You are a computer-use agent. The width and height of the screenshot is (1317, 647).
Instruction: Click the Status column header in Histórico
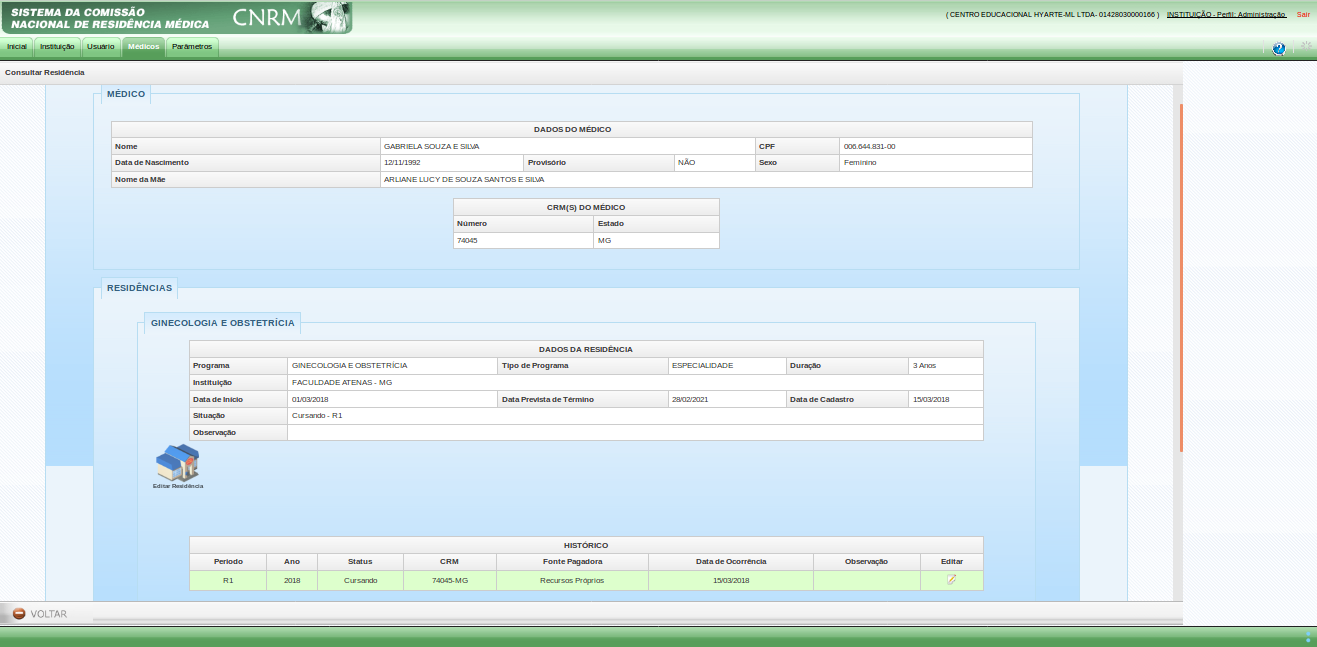pyautogui.click(x=360, y=561)
